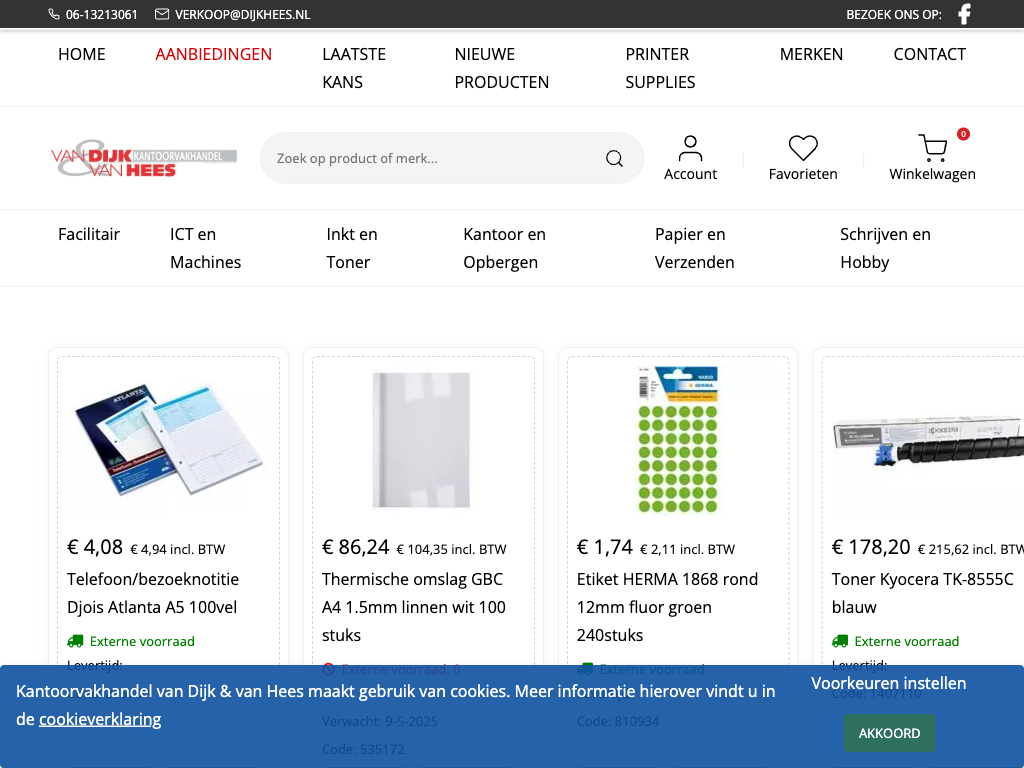Go to the Aanbiedingen menu item
1024x768 pixels.
[x=214, y=54]
